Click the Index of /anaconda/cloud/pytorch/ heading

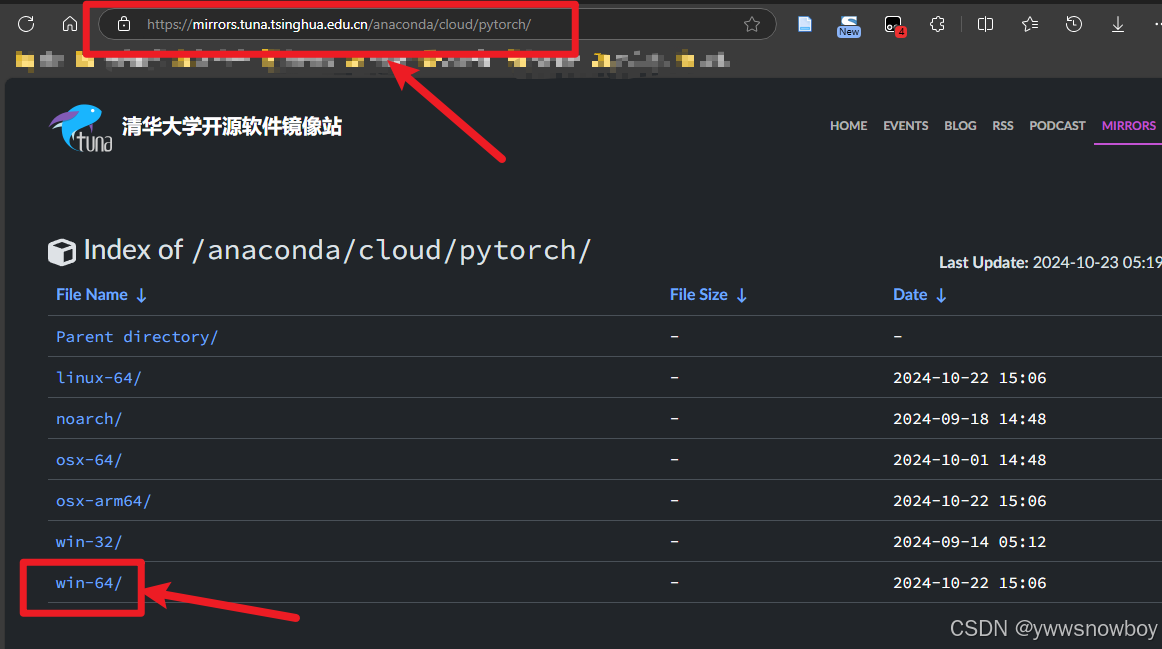(337, 250)
